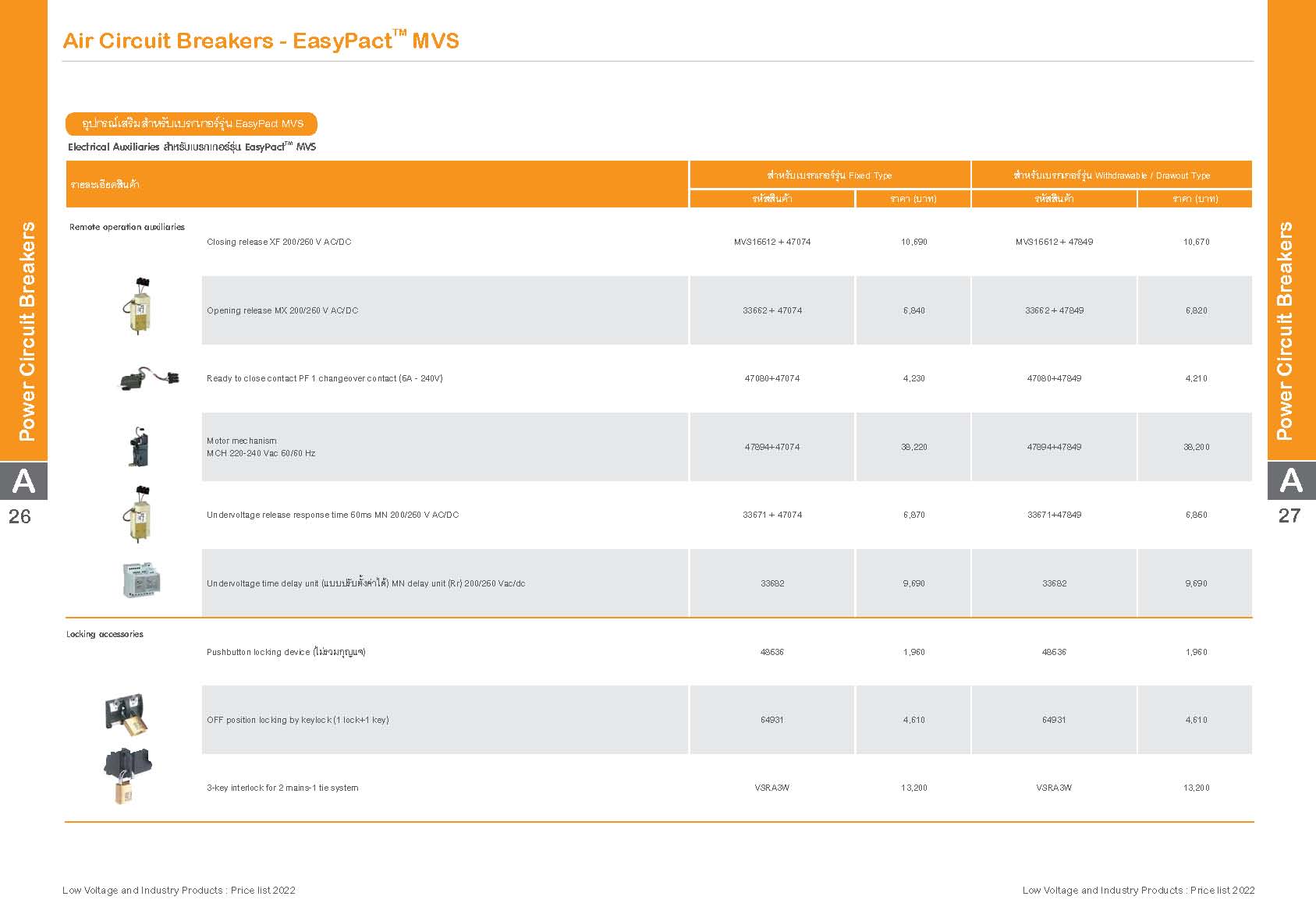Click the right section letter A tab

click(x=1292, y=481)
